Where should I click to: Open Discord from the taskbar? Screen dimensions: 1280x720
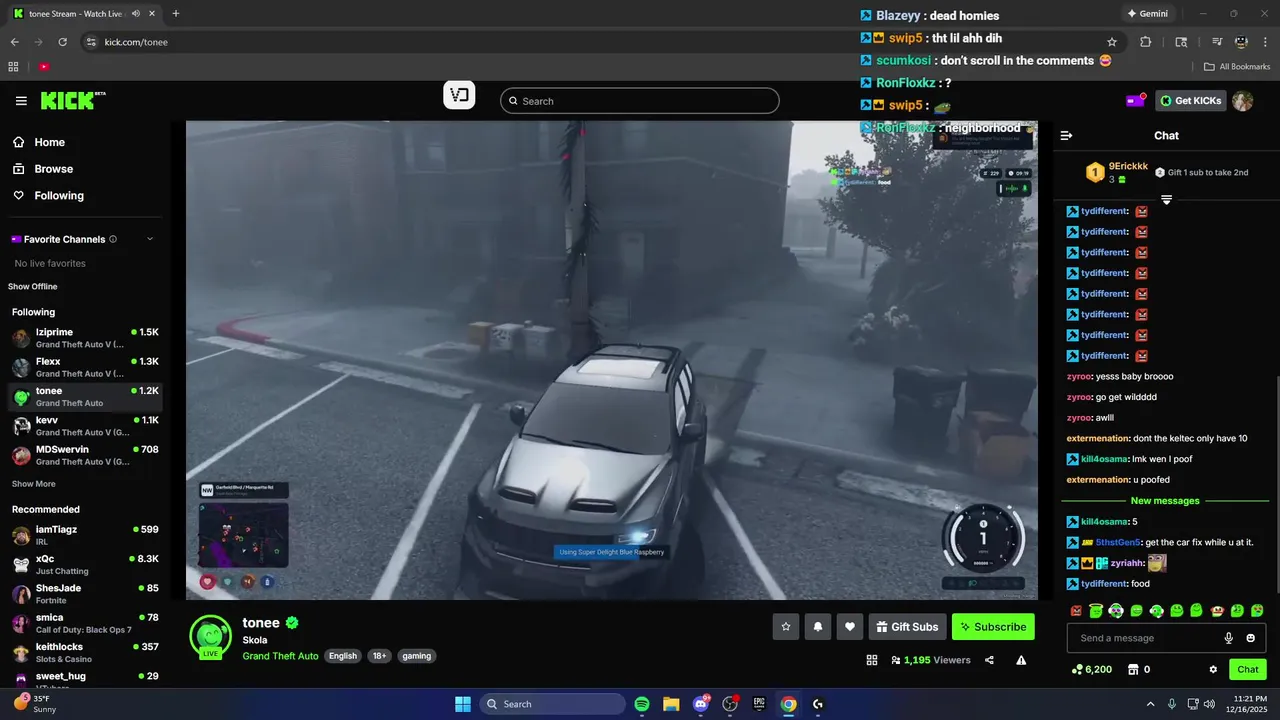(701, 704)
